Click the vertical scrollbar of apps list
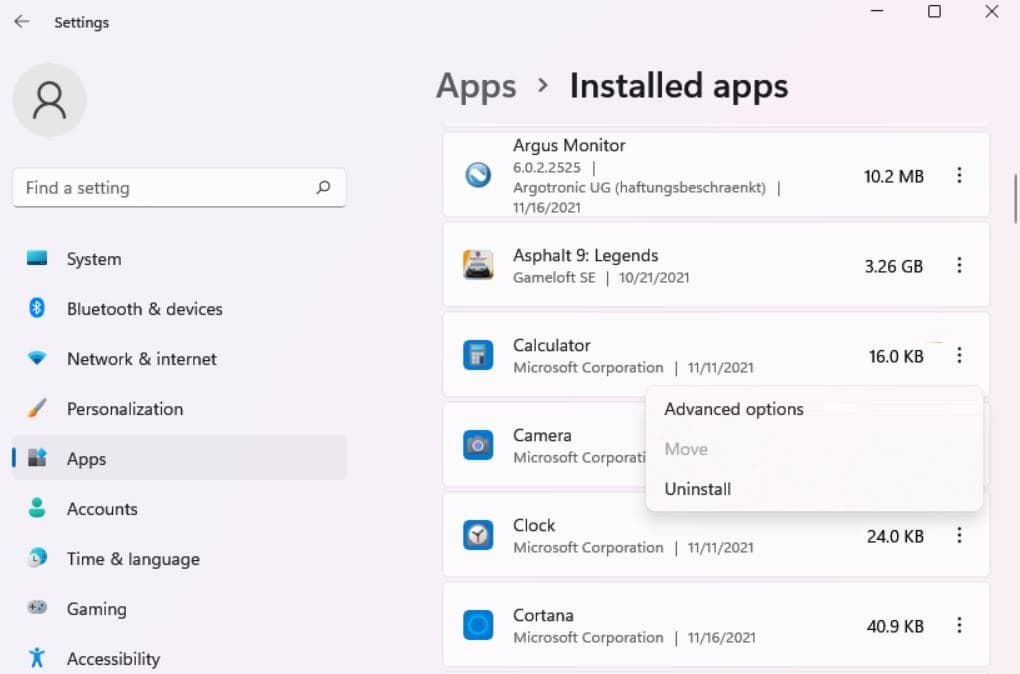The image size is (1020, 674). [1016, 199]
